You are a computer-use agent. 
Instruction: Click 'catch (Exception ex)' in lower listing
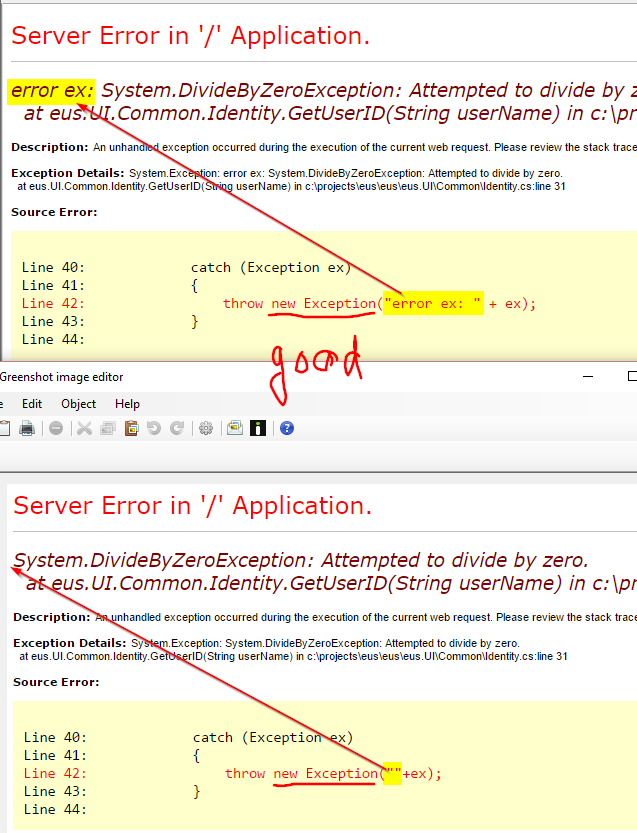(x=273, y=737)
